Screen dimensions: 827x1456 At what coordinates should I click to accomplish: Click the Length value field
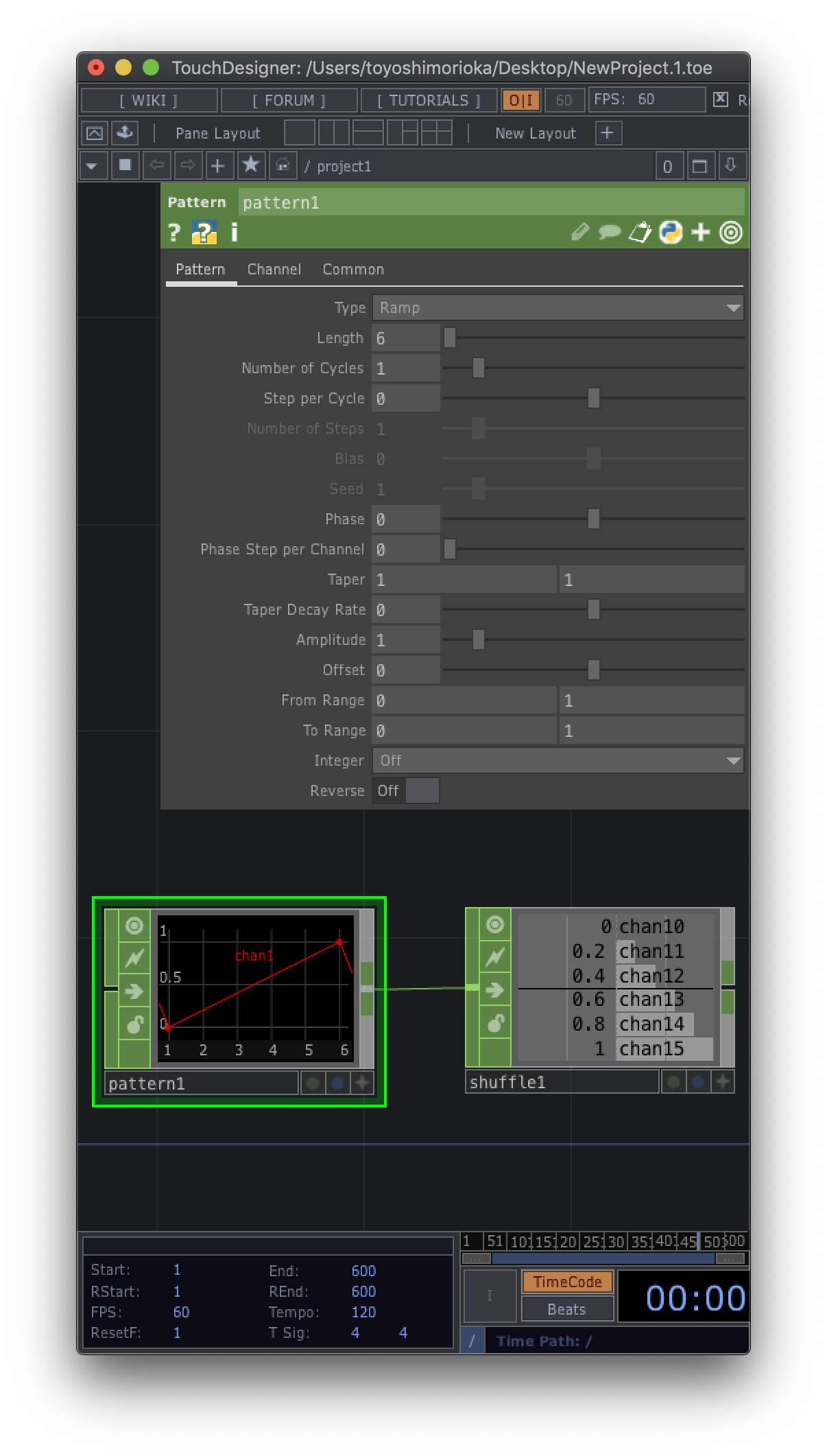[406, 338]
